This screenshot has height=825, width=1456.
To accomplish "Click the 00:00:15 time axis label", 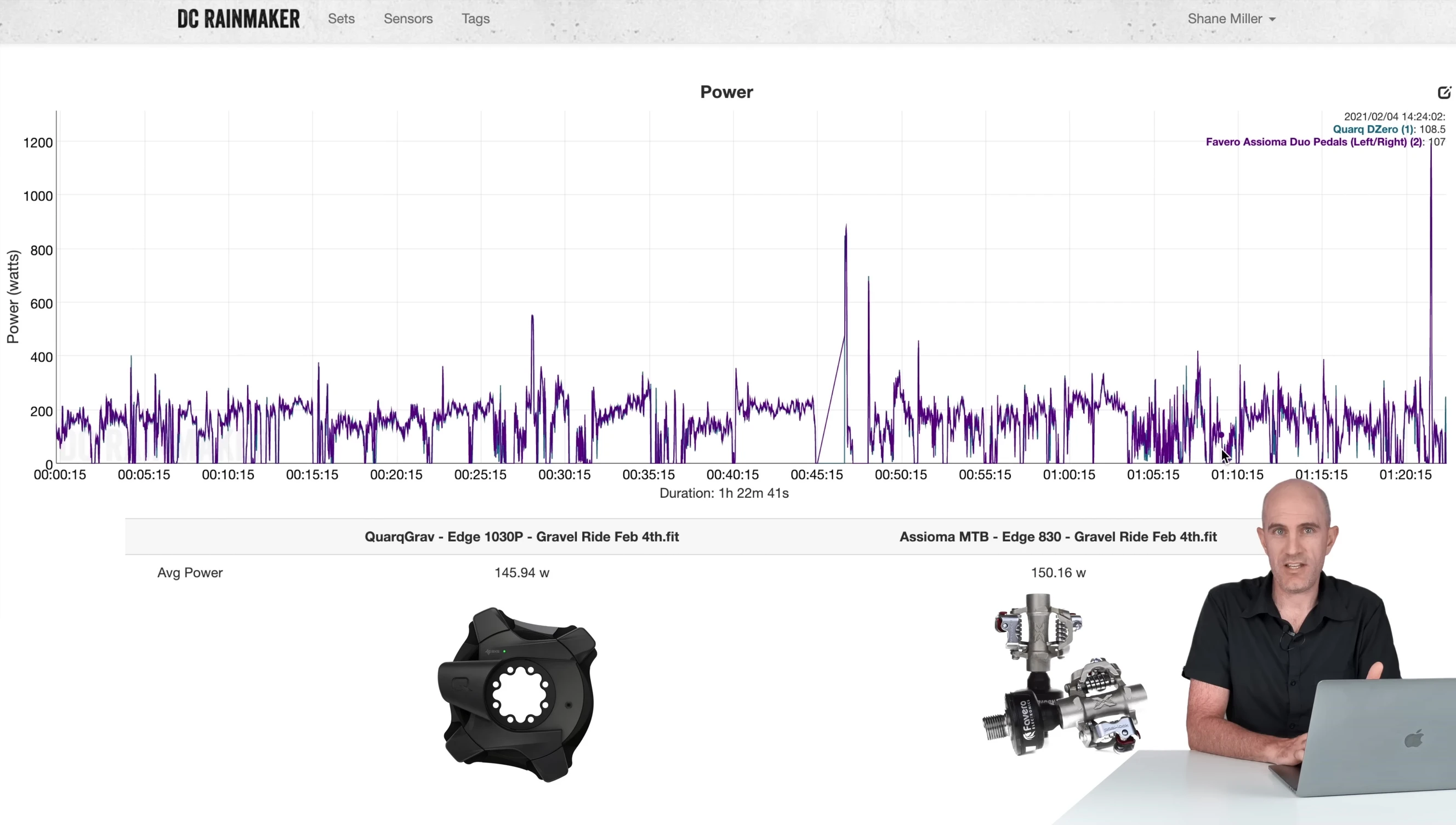I will 60,475.
